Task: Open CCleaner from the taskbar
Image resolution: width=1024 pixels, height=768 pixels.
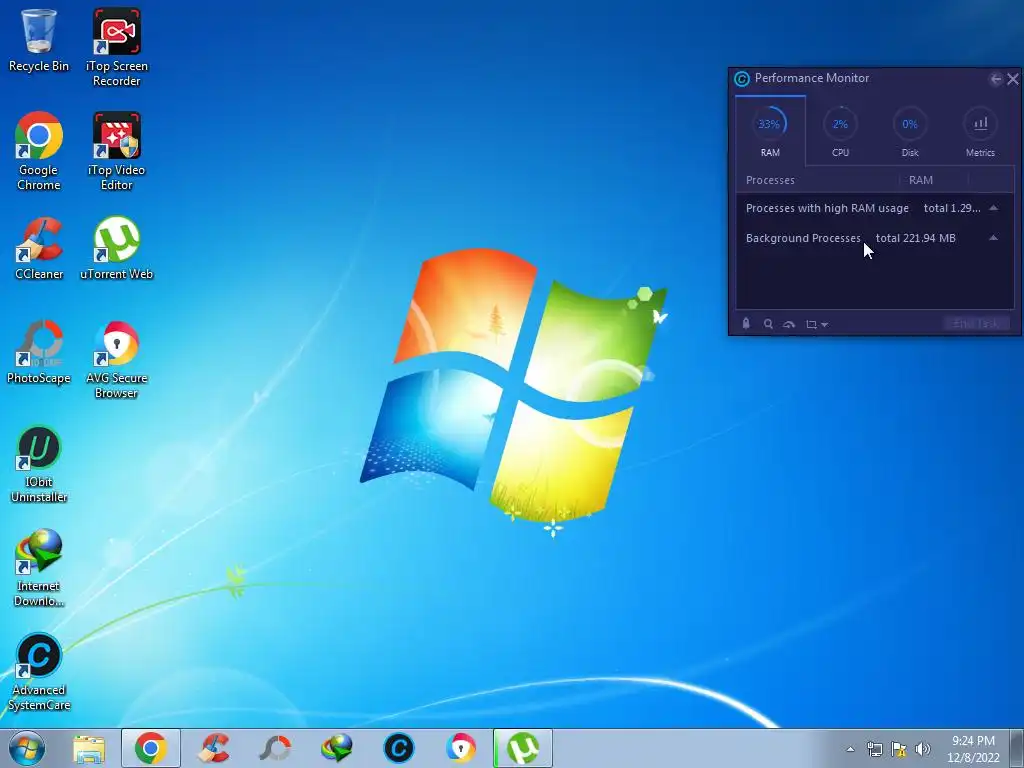Action: 214,748
